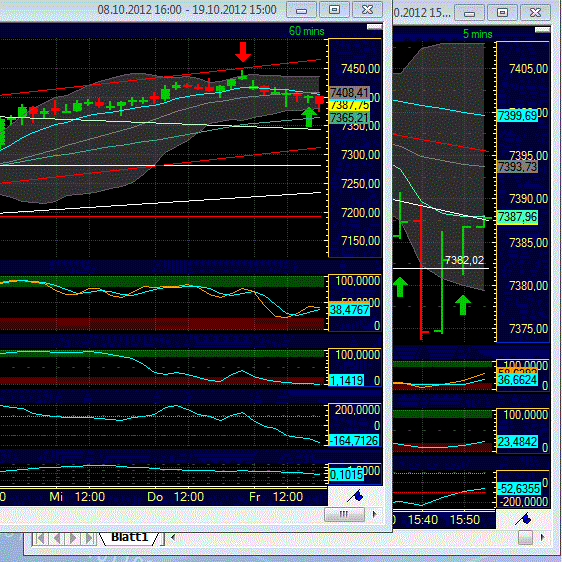This screenshot has width=562, height=562.
Task: Select the Blatt1 sheet tab
Action: point(129,537)
